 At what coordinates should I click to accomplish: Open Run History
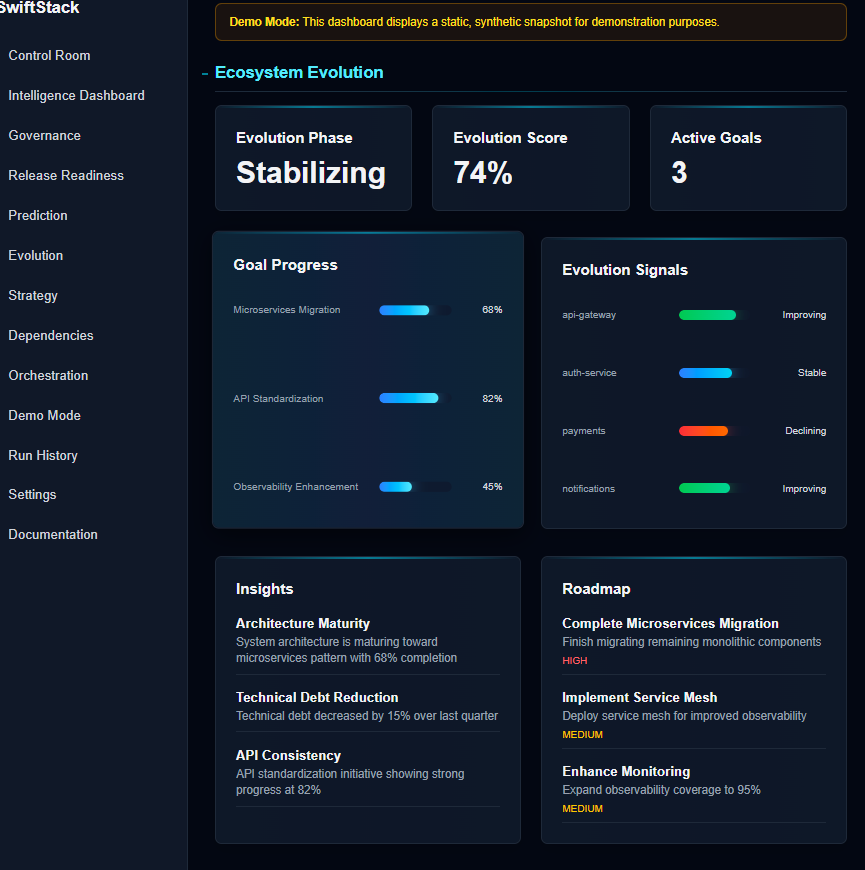[x=42, y=455]
